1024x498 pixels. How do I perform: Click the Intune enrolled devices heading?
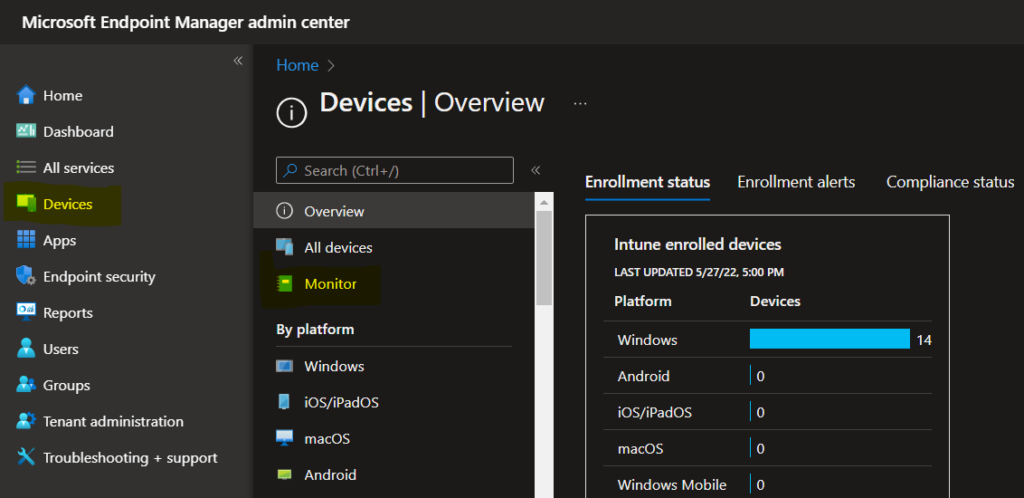point(697,245)
